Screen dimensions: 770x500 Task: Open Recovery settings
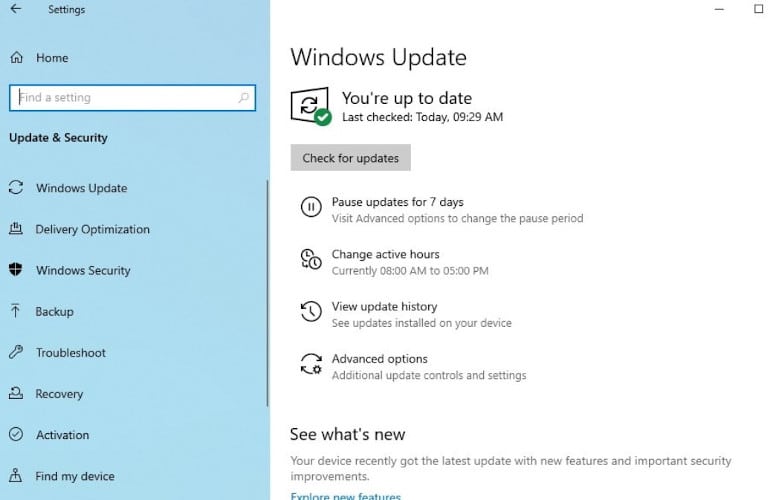[x=59, y=394]
